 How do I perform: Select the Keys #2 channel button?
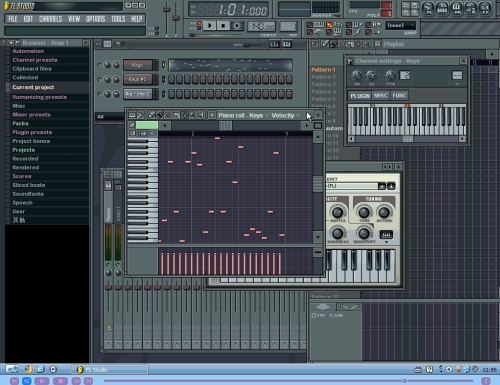click(138, 79)
